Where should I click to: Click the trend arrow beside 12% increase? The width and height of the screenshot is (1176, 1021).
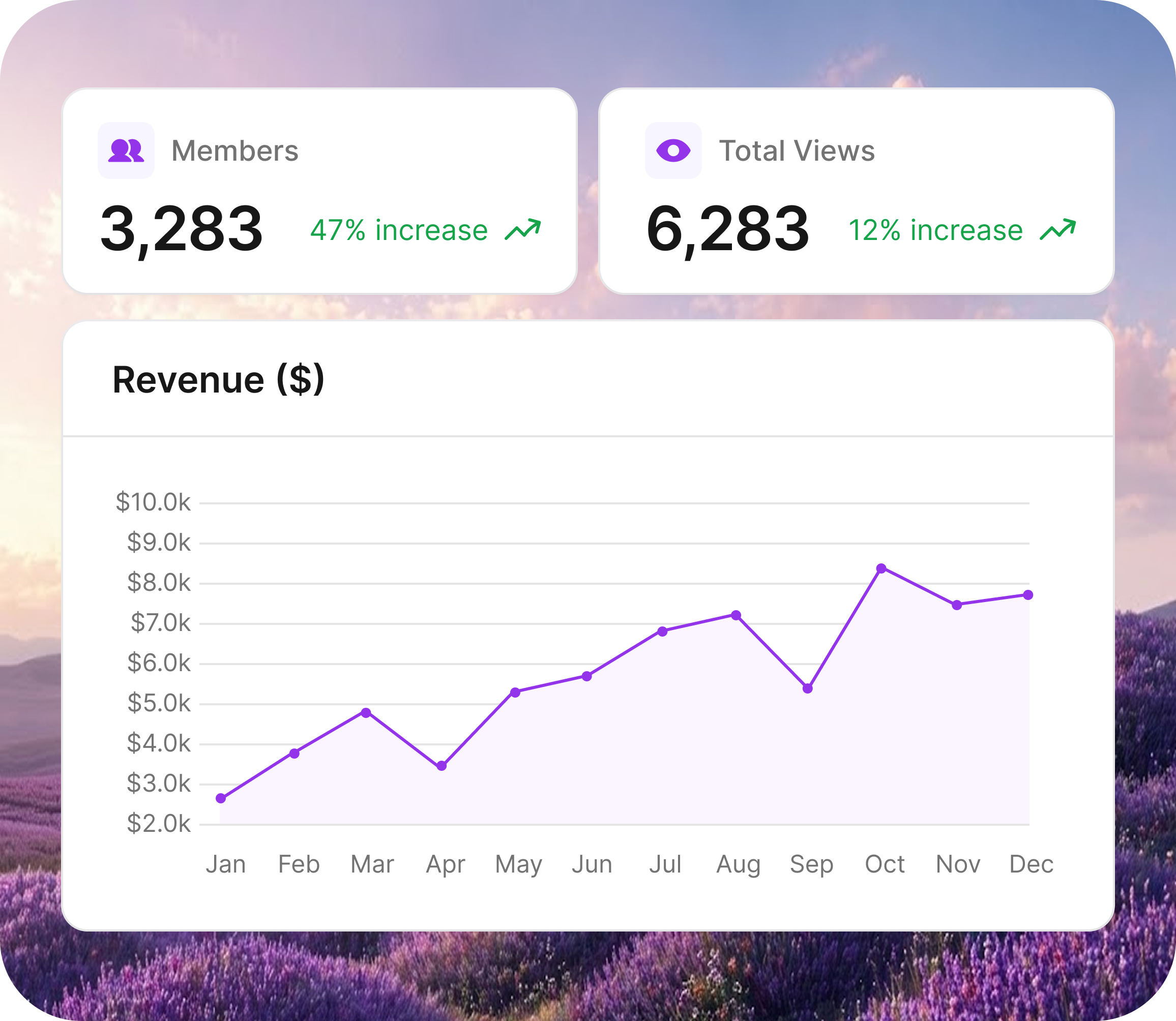tap(1058, 230)
